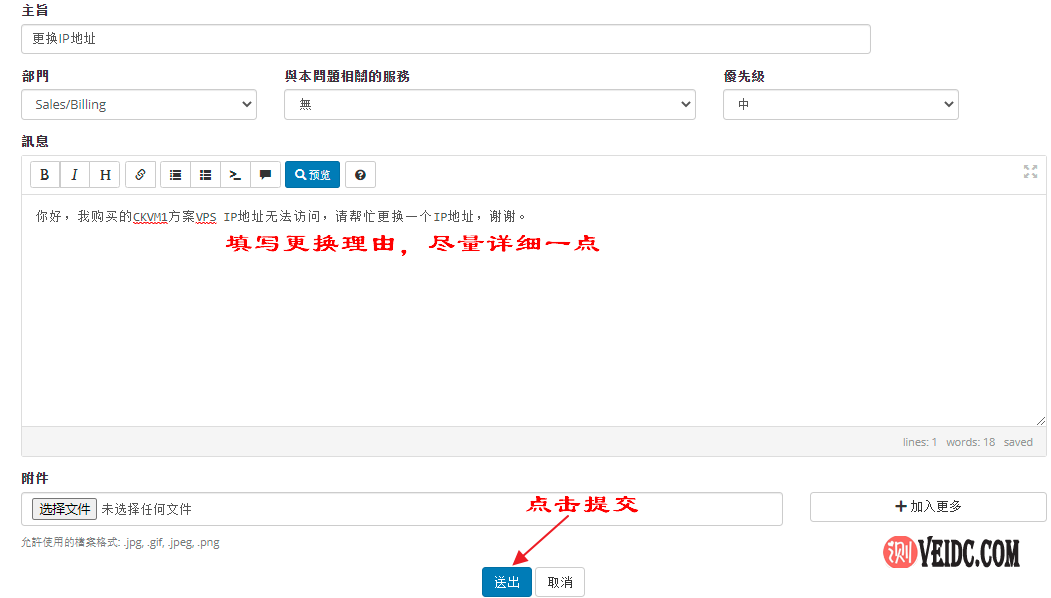
Task: Open the 優先級 priority dropdown
Action: coord(841,105)
